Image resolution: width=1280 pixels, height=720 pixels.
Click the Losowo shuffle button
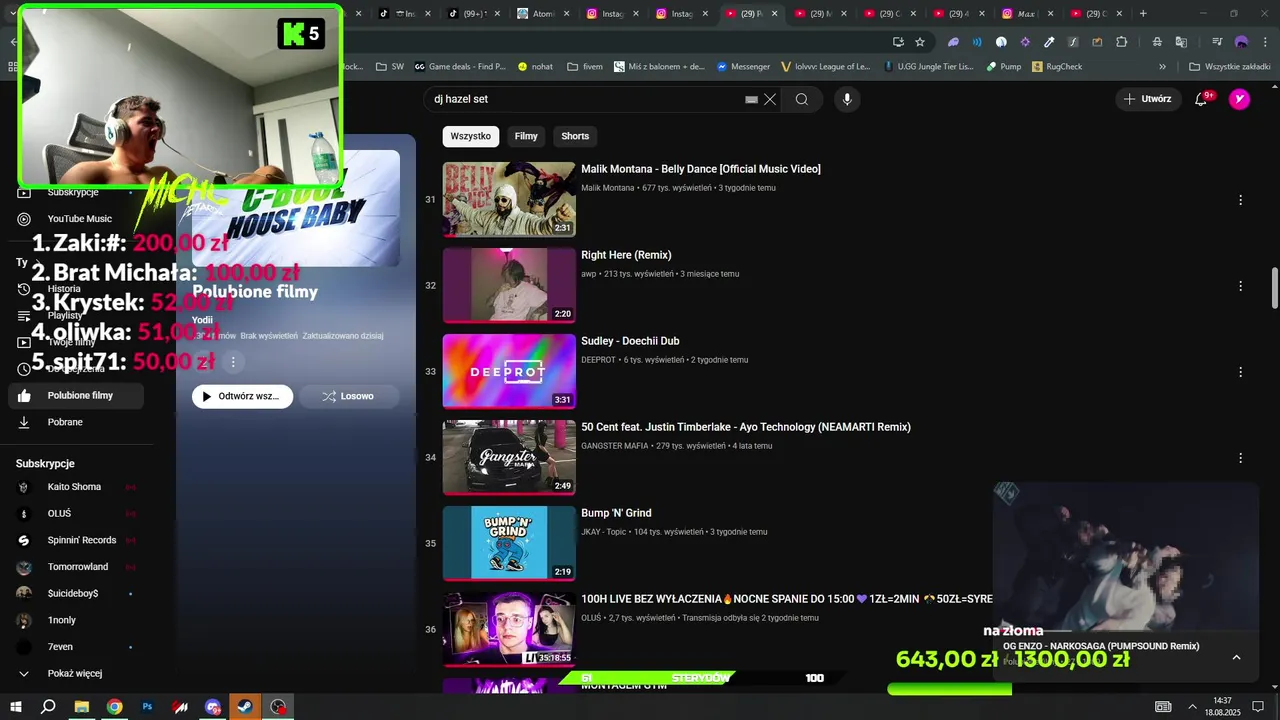pyautogui.click(x=348, y=396)
